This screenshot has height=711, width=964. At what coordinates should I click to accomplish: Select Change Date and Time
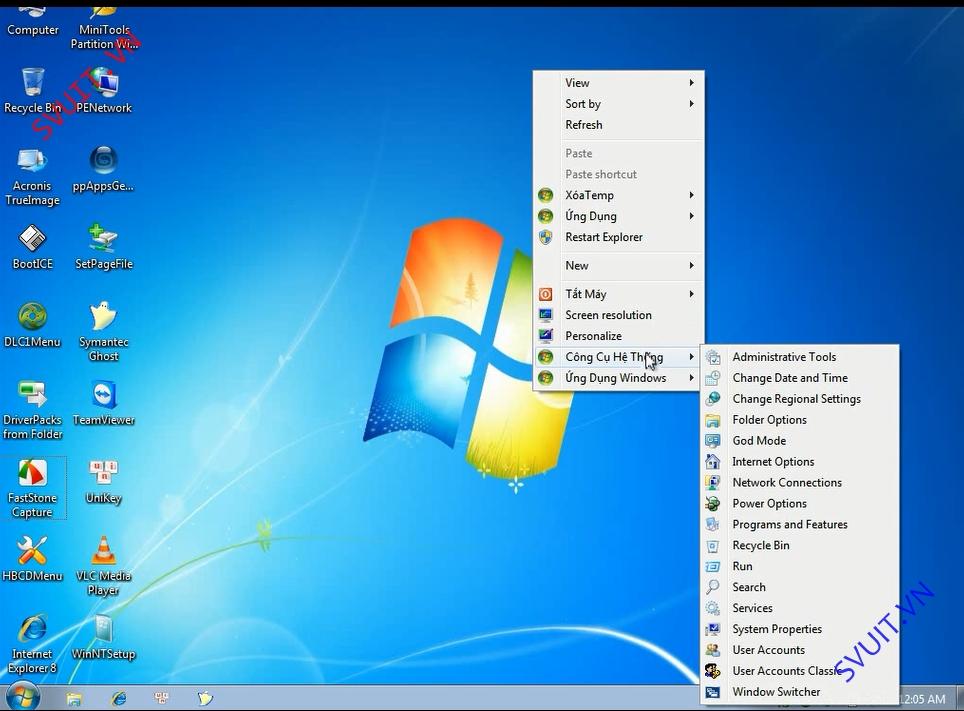tap(800, 378)
